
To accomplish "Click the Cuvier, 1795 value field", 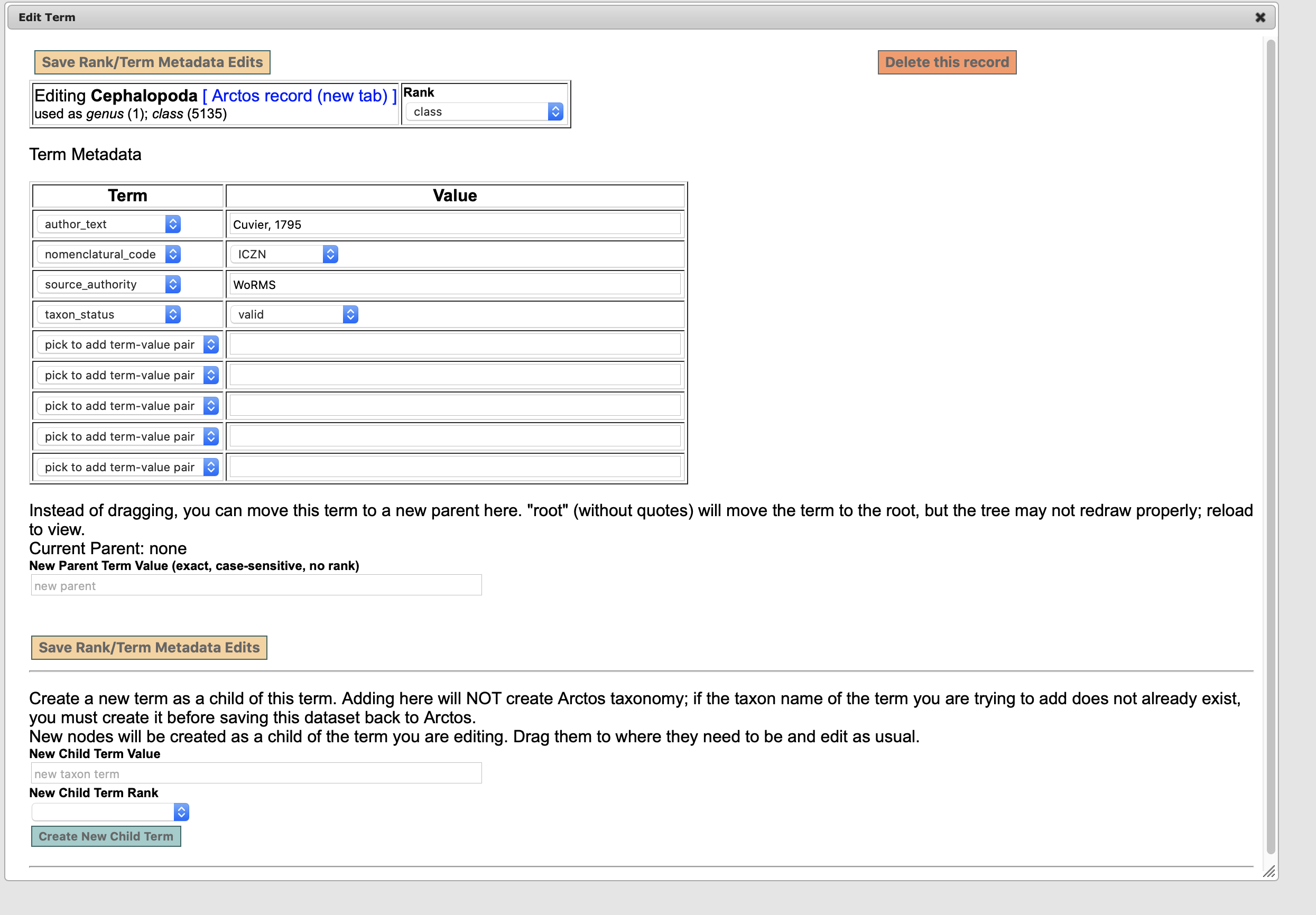I will pyautogui.click(x=455, y=224).
